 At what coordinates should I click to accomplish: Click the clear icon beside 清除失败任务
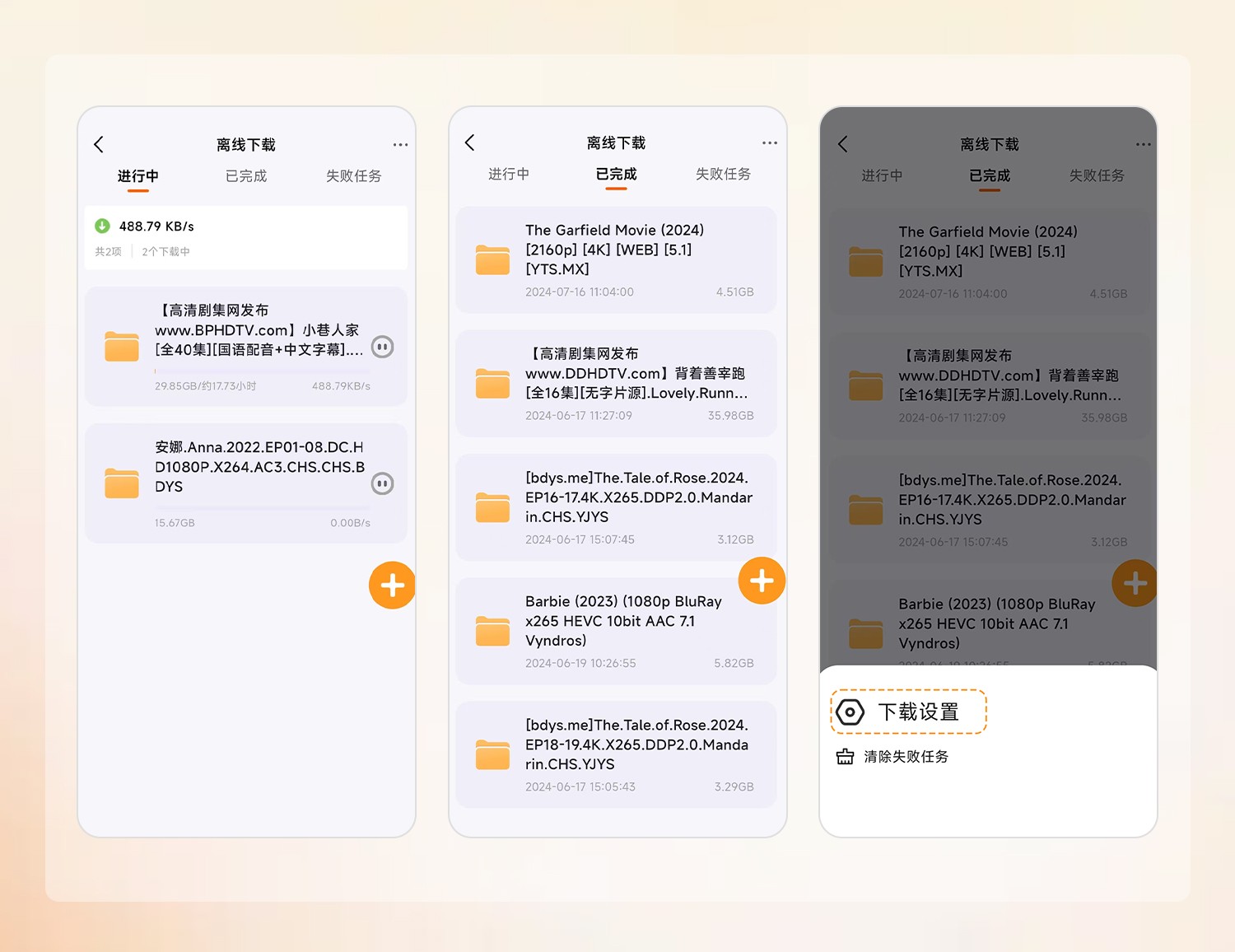coord(845,756)
